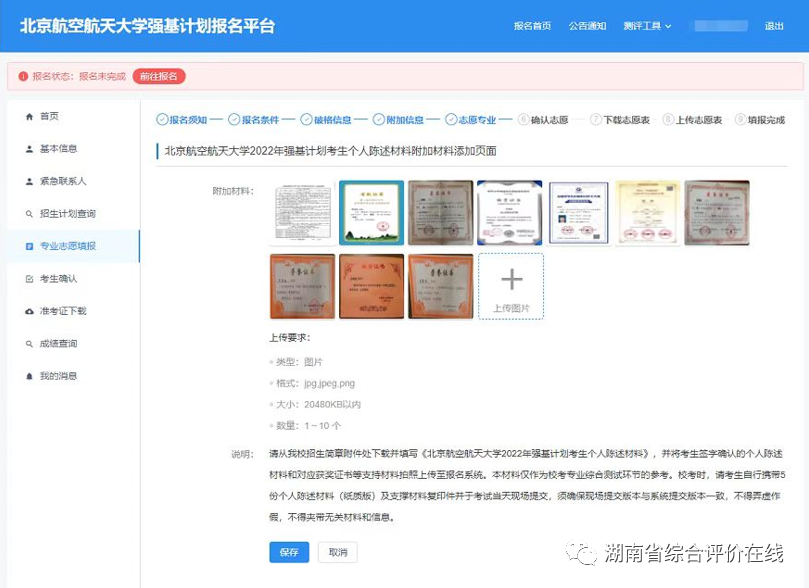Viewport: 809px width, 588px height.
Task: Open the white text document thumbnail
Action: tap(302, 213)
